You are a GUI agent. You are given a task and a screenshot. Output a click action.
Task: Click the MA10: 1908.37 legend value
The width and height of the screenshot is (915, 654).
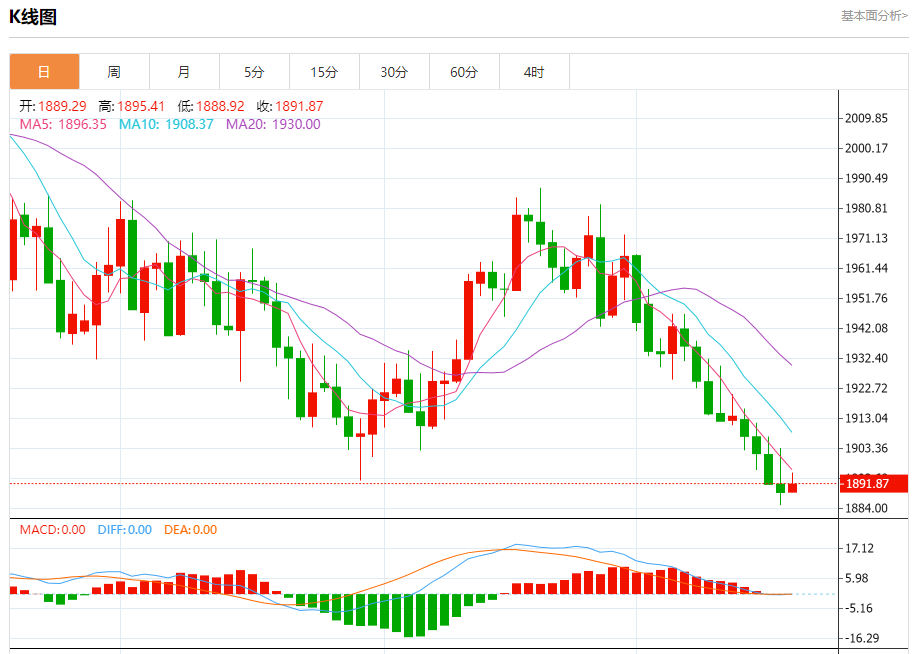coord(166,124)
